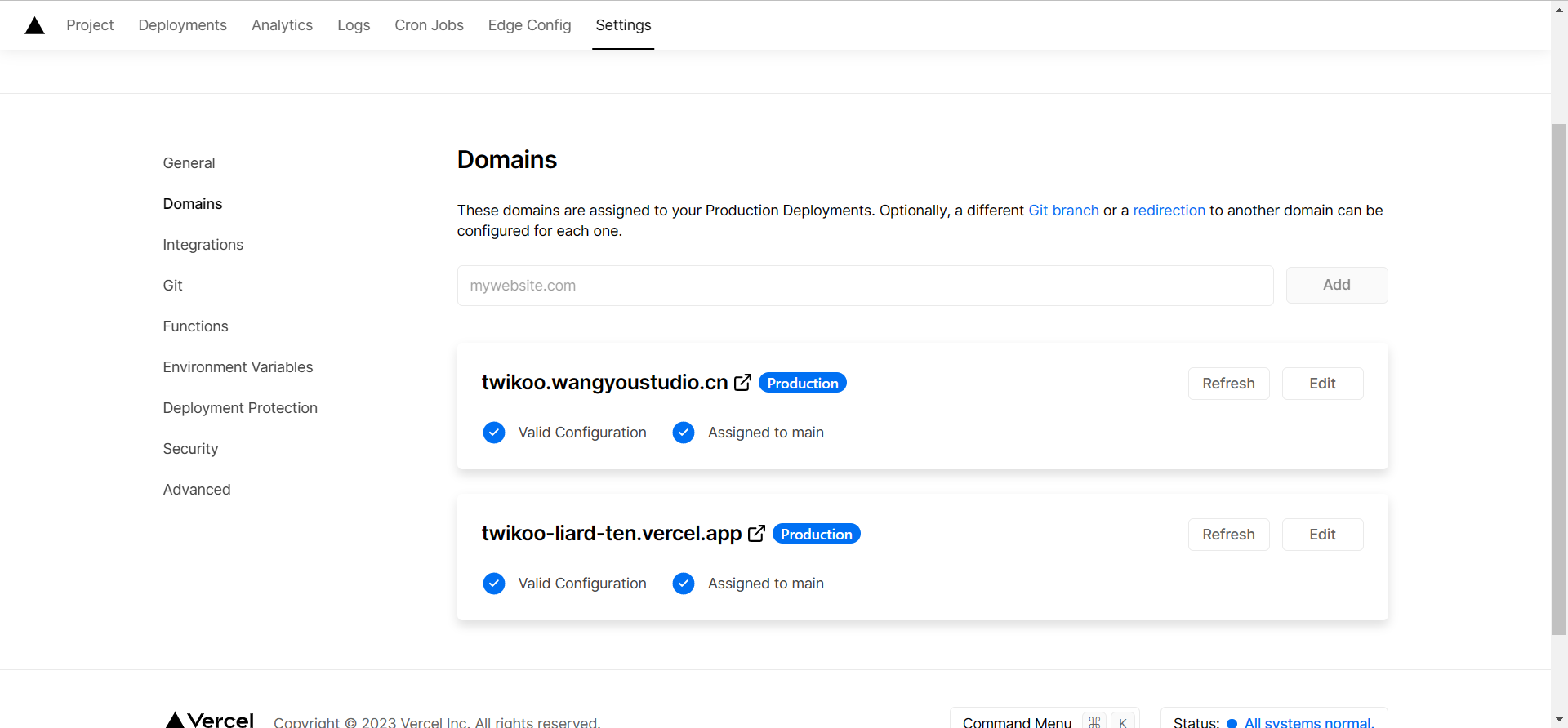Open the Deployments tab

(x=182, y=25)
